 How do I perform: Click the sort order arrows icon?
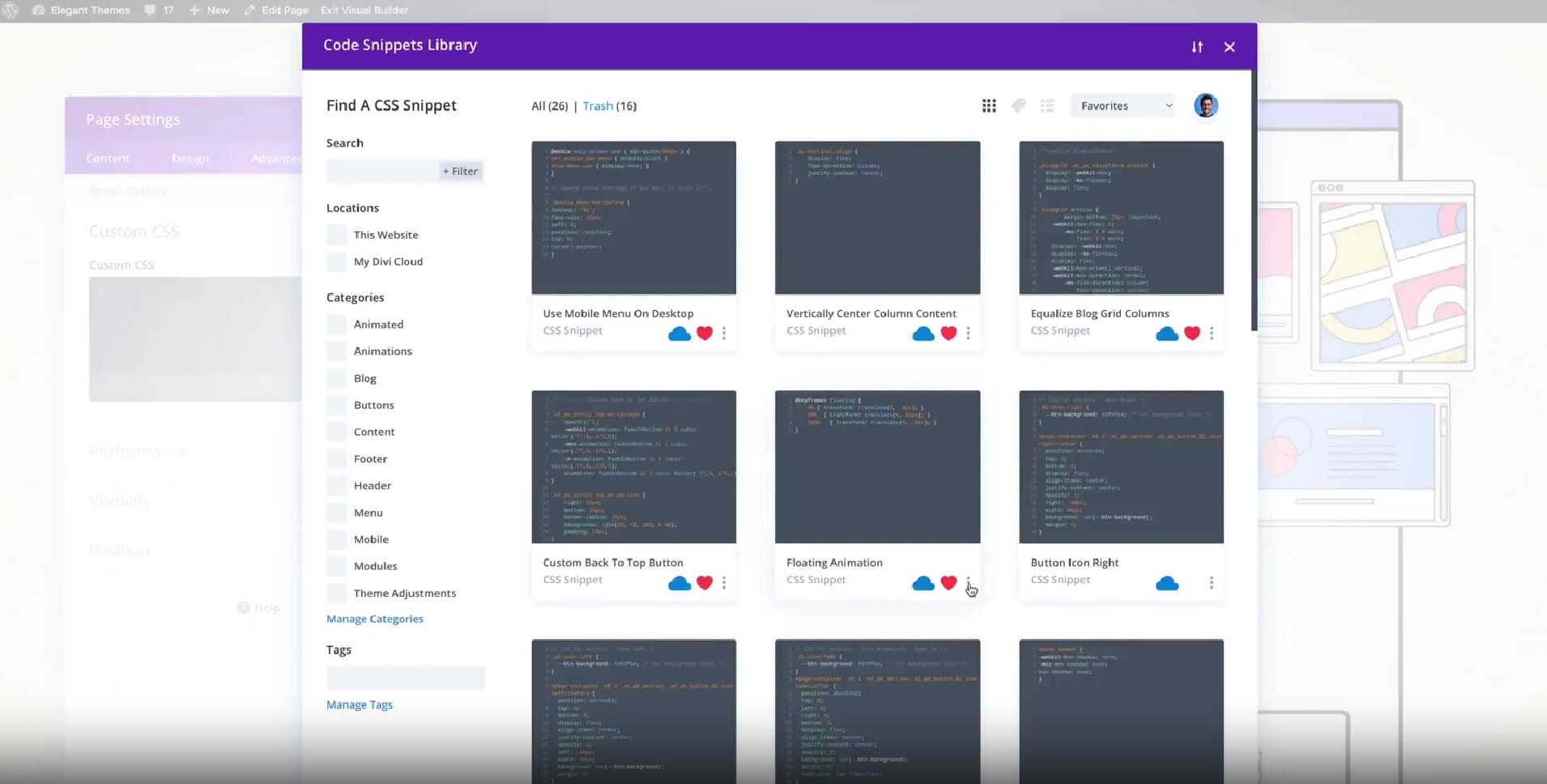[x=1198, y=47]
